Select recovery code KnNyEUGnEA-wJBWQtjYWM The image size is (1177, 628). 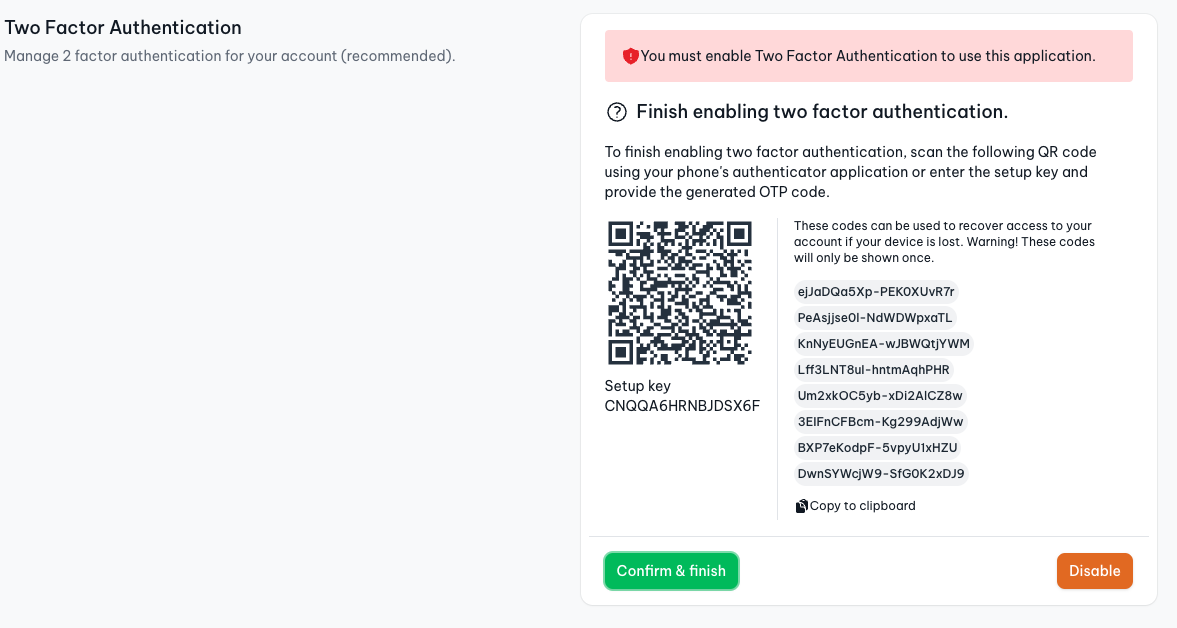pos(884,344)
